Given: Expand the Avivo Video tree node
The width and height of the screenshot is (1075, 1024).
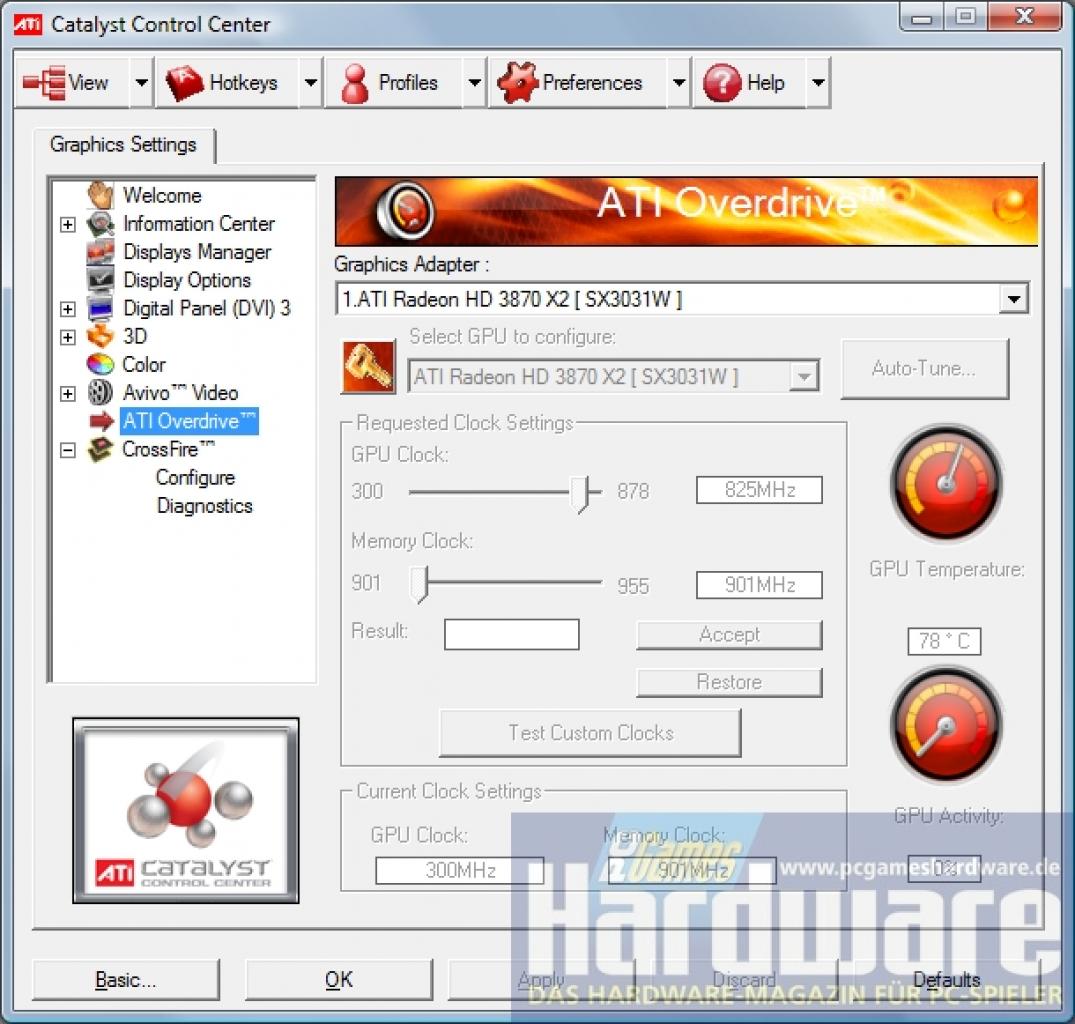Looking at the screenshot, I should pyautogui.click(x=68, y=393).
